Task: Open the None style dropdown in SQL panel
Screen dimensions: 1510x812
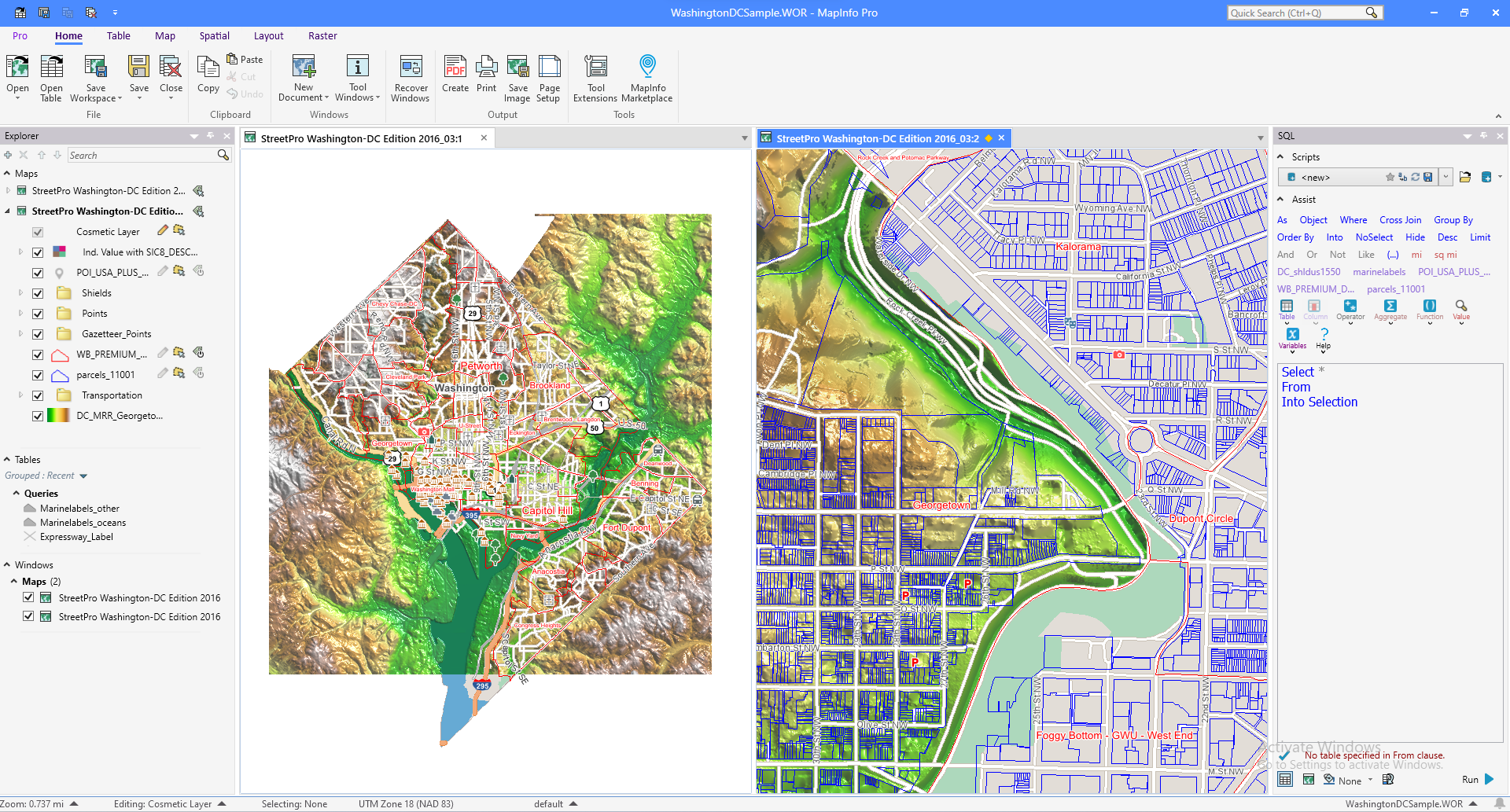Action: [1370, 780]
